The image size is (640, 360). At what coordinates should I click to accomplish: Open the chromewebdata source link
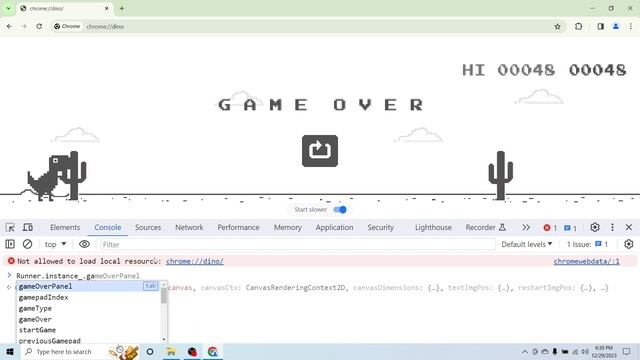[x=586, y=261]
